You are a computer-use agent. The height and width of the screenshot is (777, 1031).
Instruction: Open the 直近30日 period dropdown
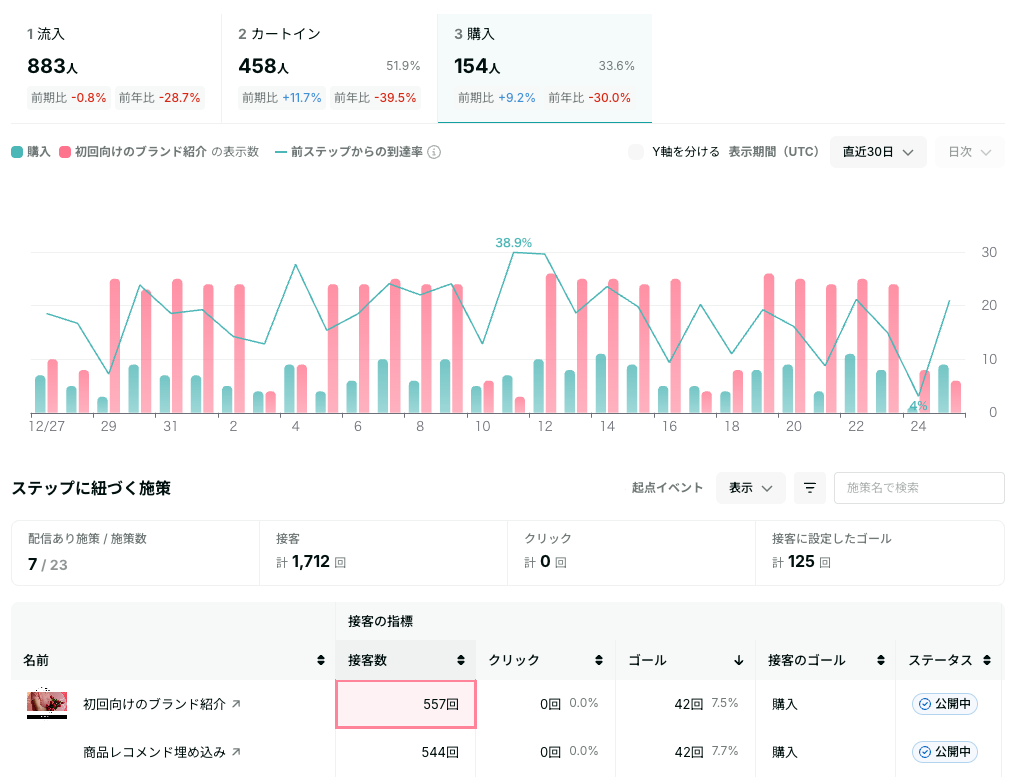click(878, 152)
